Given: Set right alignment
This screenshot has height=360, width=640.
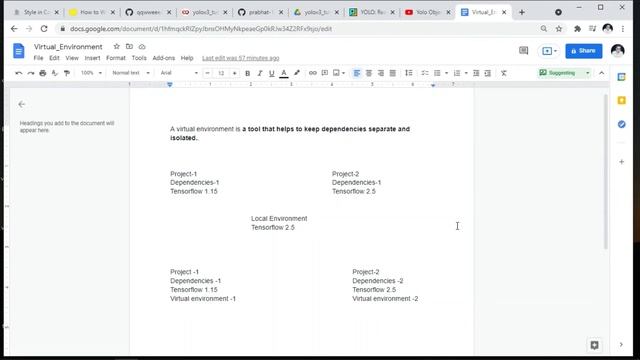Looking at the screenshot, I should (x=380, y=73).
